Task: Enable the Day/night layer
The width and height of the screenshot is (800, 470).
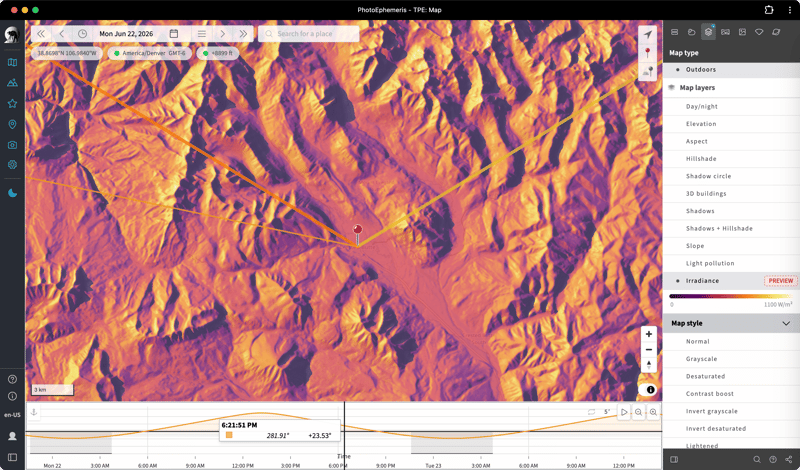Action: coord(731,107)
